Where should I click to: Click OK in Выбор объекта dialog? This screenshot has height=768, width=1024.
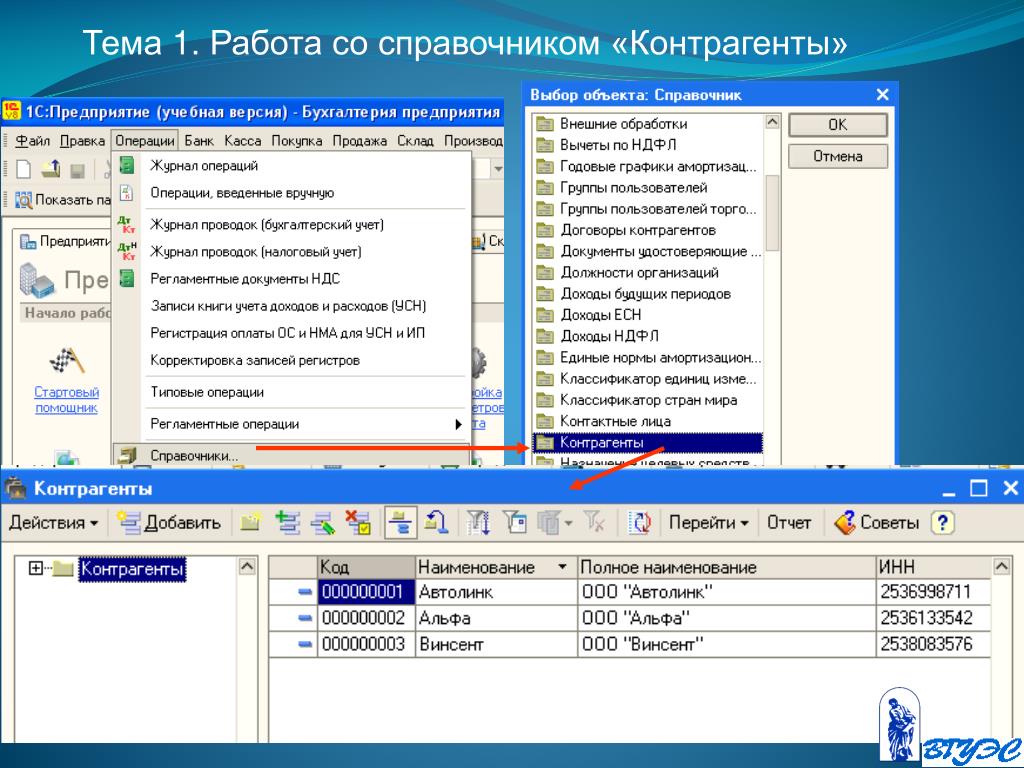click(838, 125)
